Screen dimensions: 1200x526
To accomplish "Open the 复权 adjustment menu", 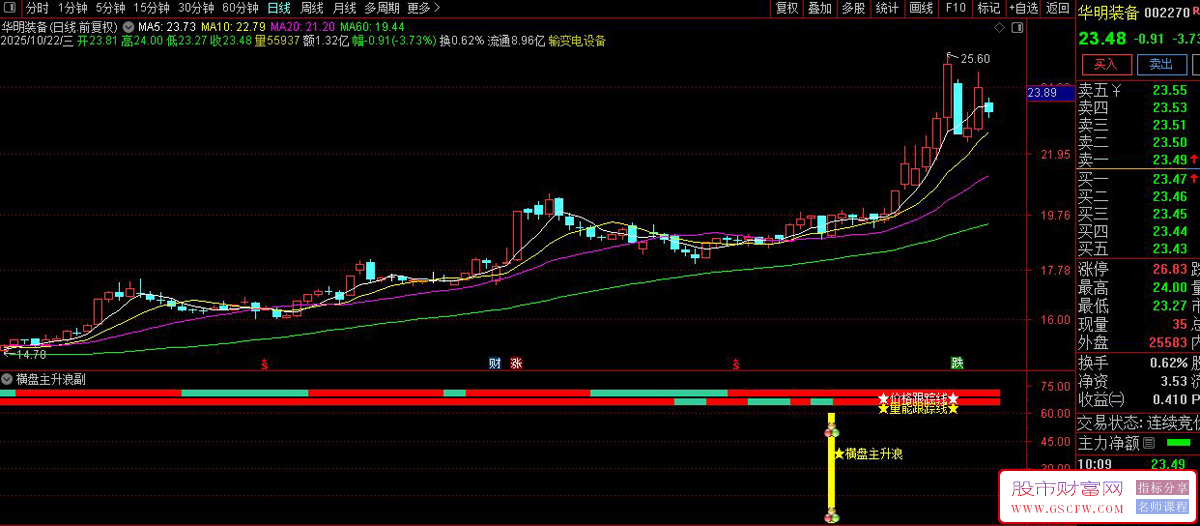I will (x=787, y=8).
